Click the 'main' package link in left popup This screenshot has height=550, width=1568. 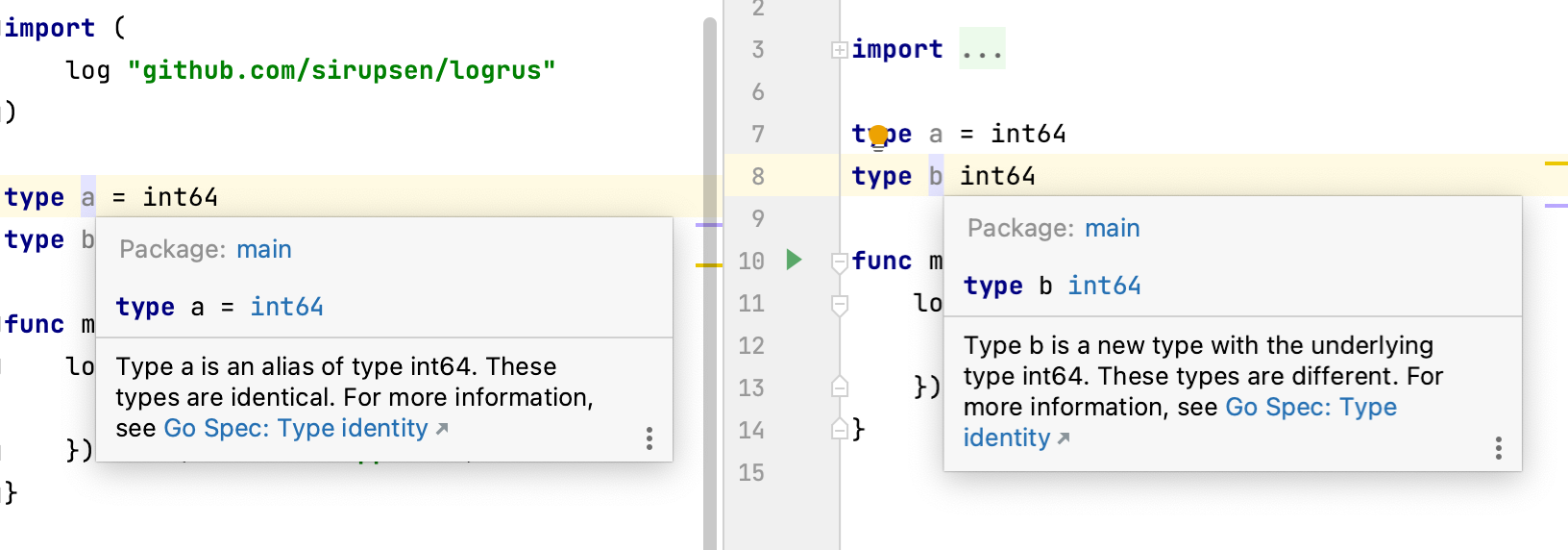point(264,249)
